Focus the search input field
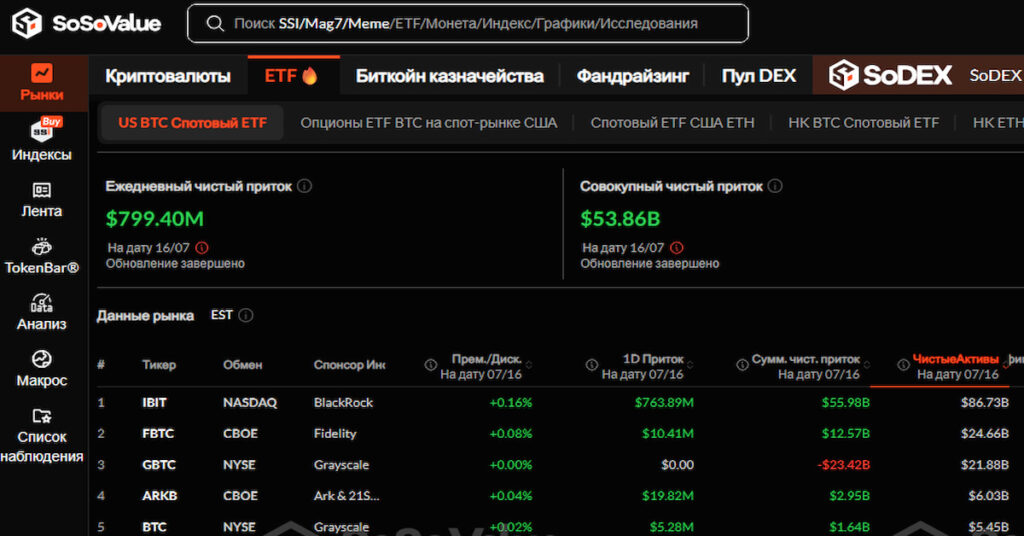The height and width of the screenshot is (536, 1024). tap(468, 24)
